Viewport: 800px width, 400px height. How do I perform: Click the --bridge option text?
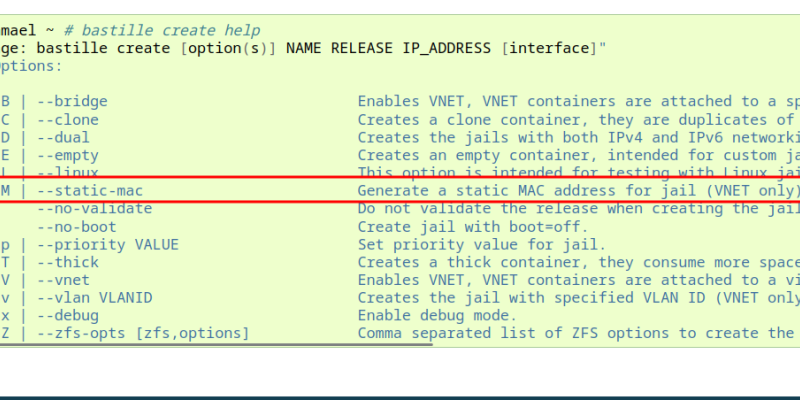pos(72,101)
